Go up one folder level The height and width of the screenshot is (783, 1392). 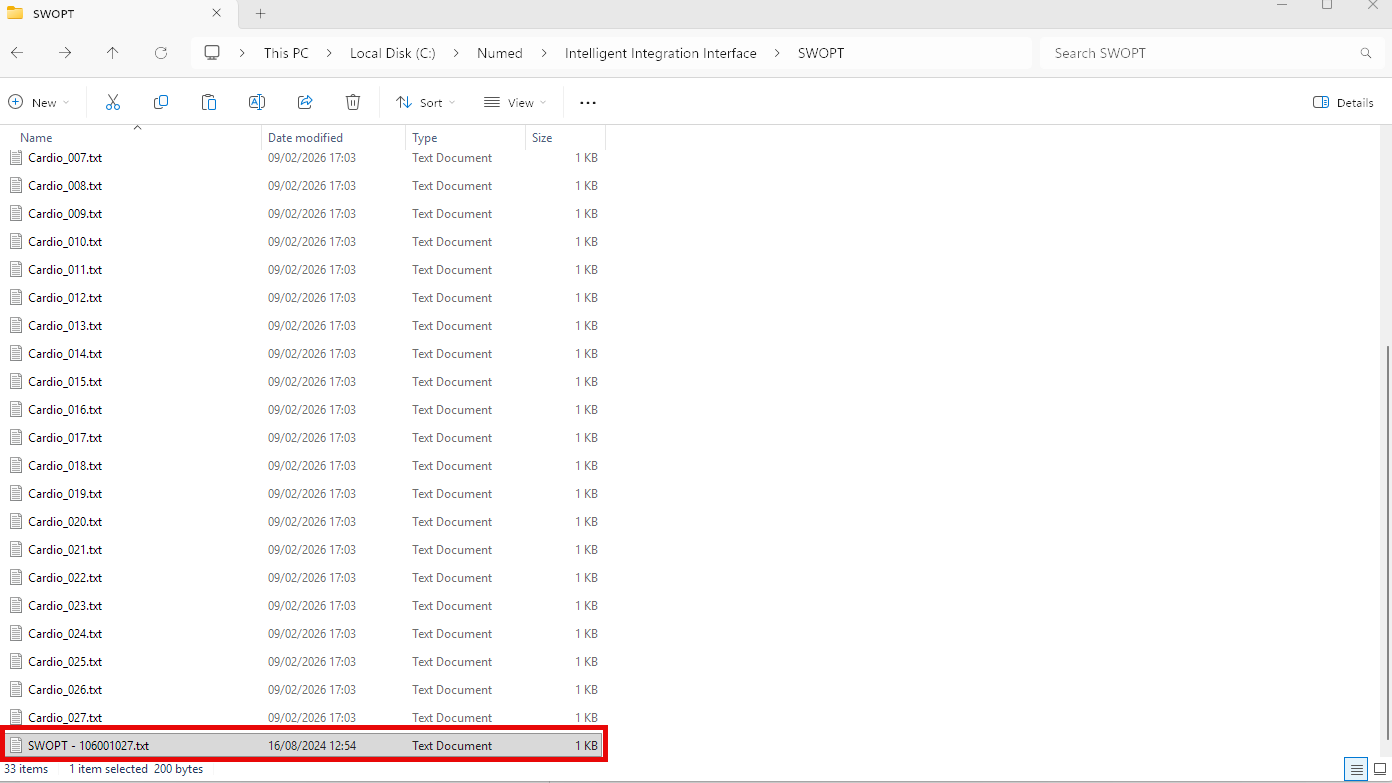(x=113, y=53)
